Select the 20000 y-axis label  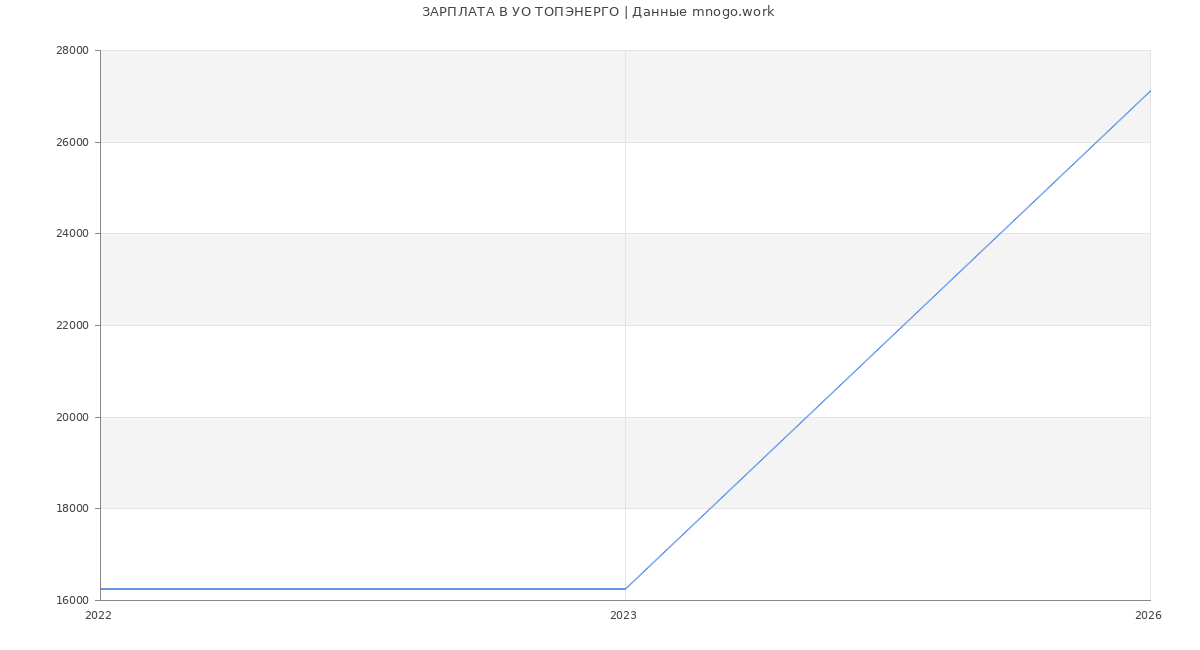click(74, 417)
